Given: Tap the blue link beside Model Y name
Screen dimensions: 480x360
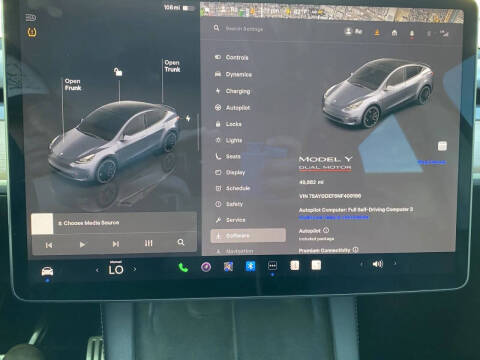Looking at the screenshot, I should 432,162.
